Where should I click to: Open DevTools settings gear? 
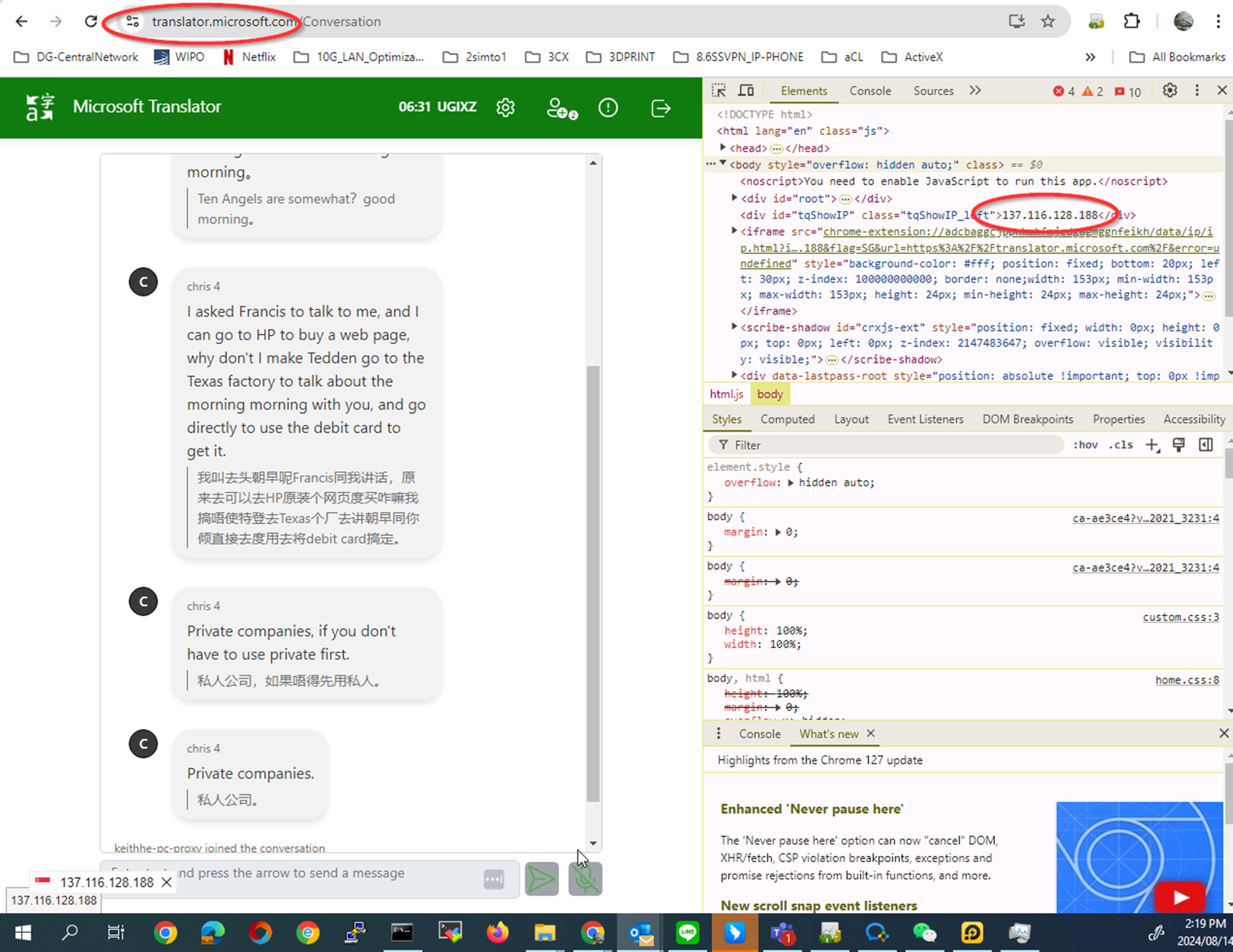click(1170, 90)
